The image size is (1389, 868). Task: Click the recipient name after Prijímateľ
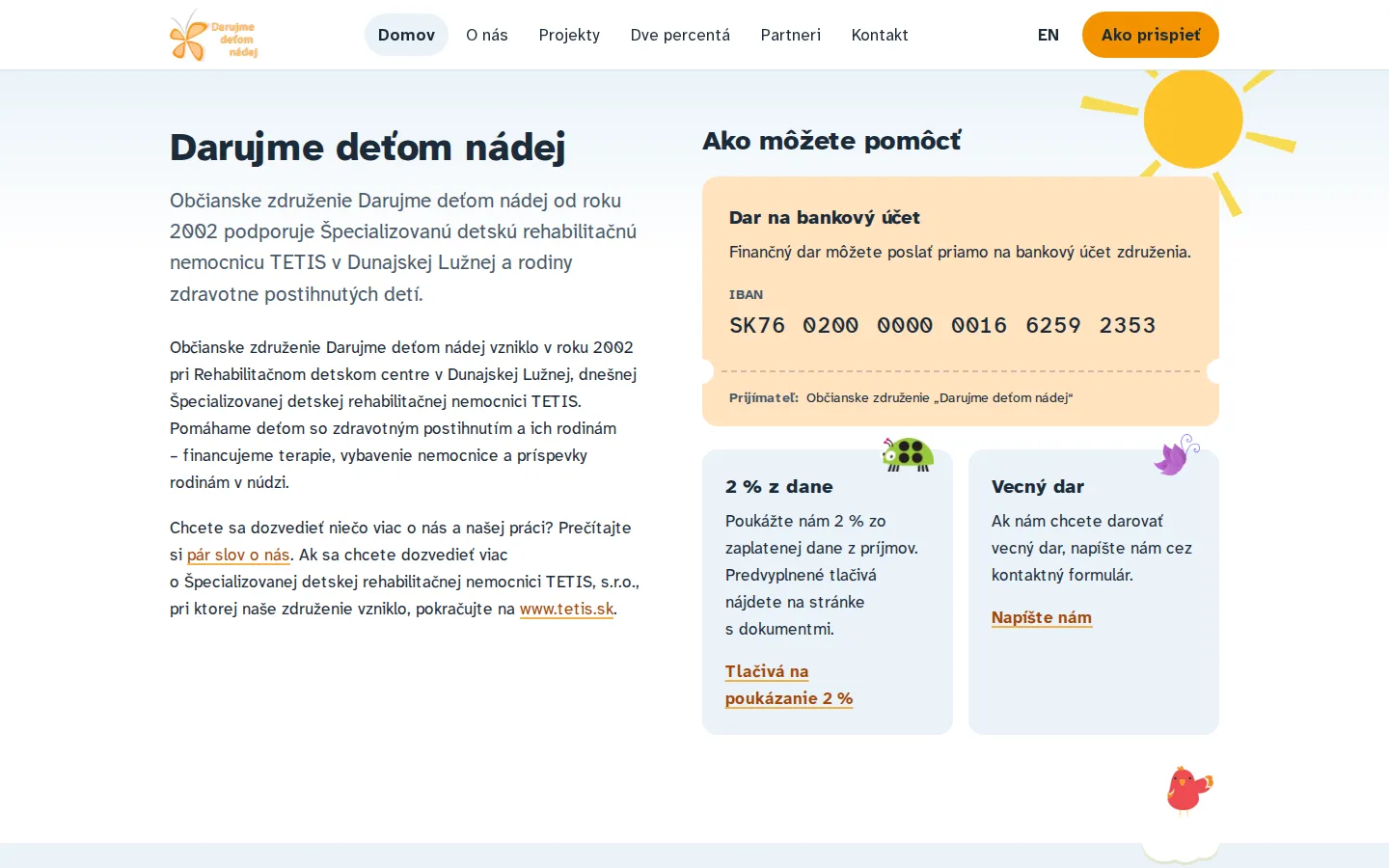(x=940, y=397)
